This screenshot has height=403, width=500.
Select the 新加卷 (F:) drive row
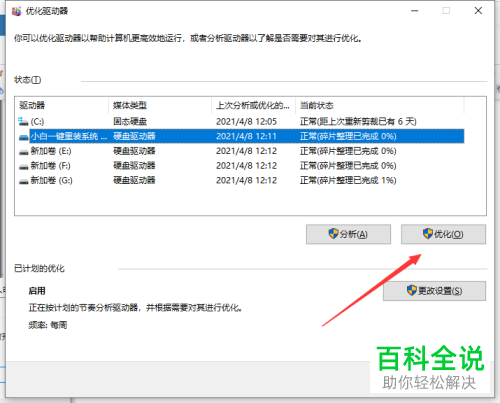coord(241,166)
